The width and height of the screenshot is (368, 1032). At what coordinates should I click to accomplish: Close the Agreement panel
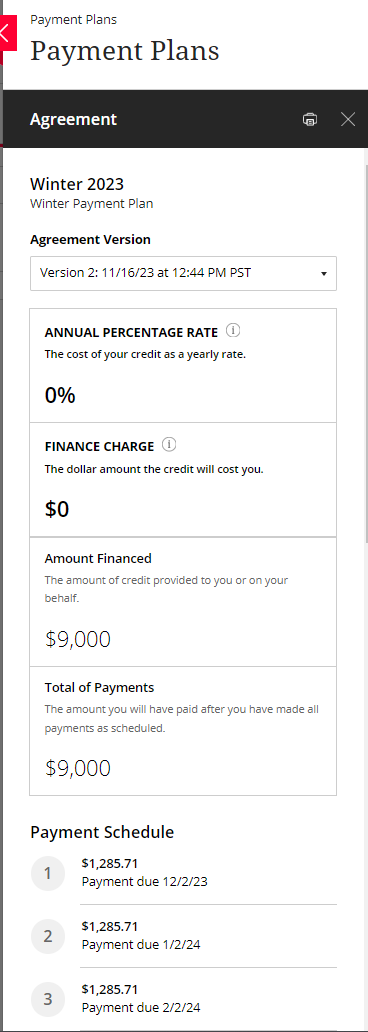(348, 119)
